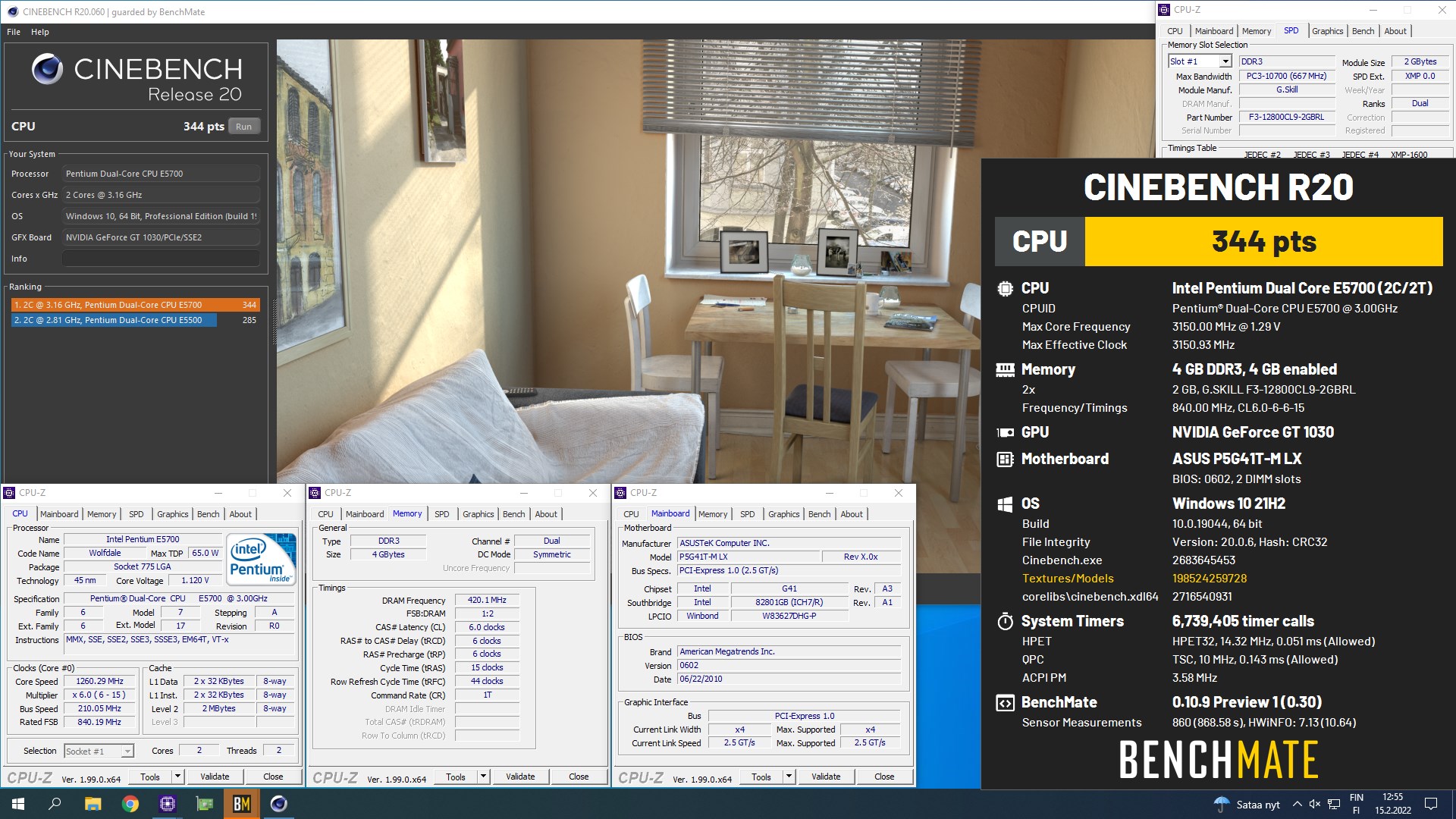The width and height of the screenshot is (1456, 819).
Task: Select CPU tab in top-right CPU-Z
Action: click(1175, 31)
